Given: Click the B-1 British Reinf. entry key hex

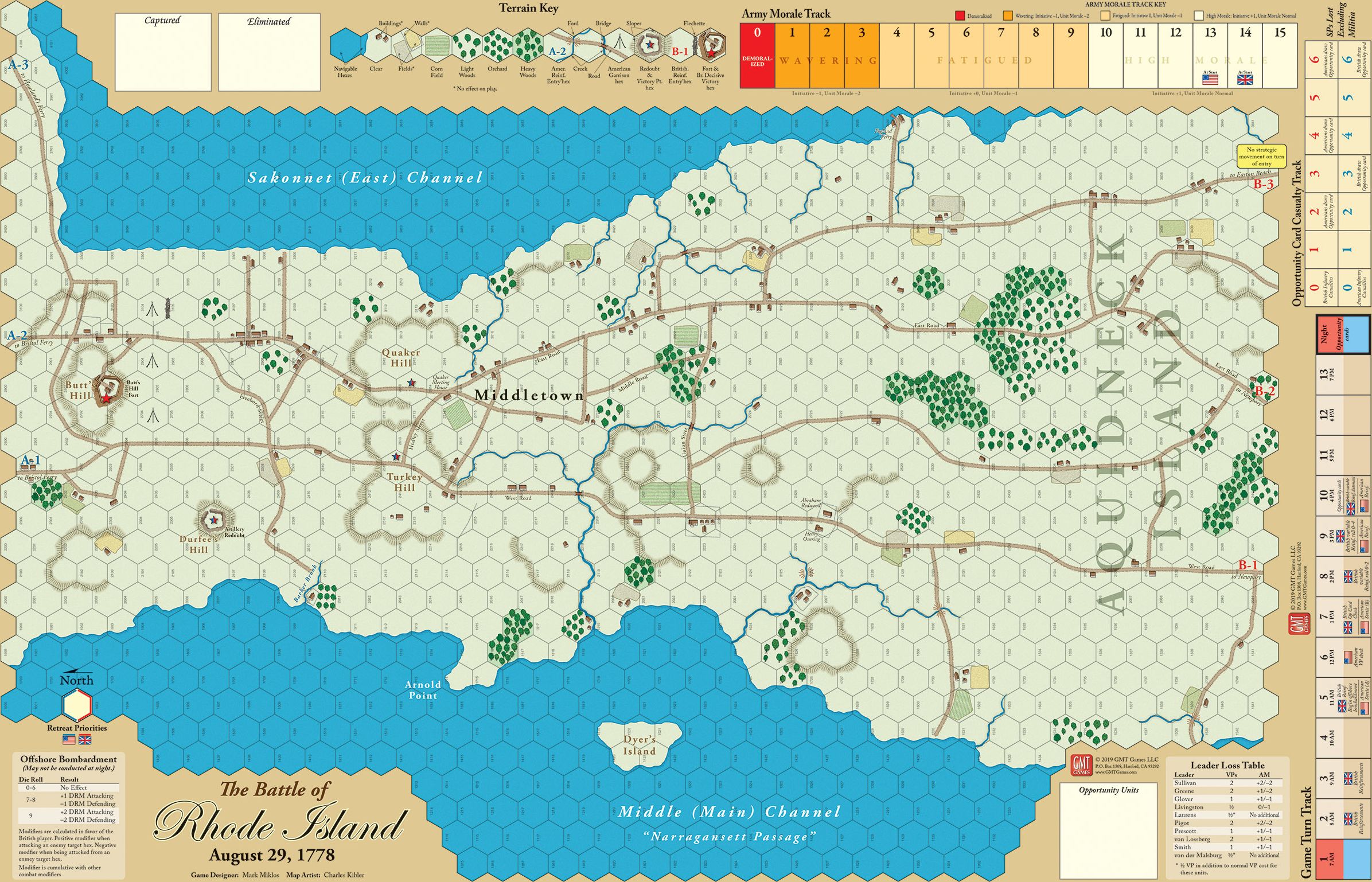Looking at the screenshot, I should click(680, 45).
